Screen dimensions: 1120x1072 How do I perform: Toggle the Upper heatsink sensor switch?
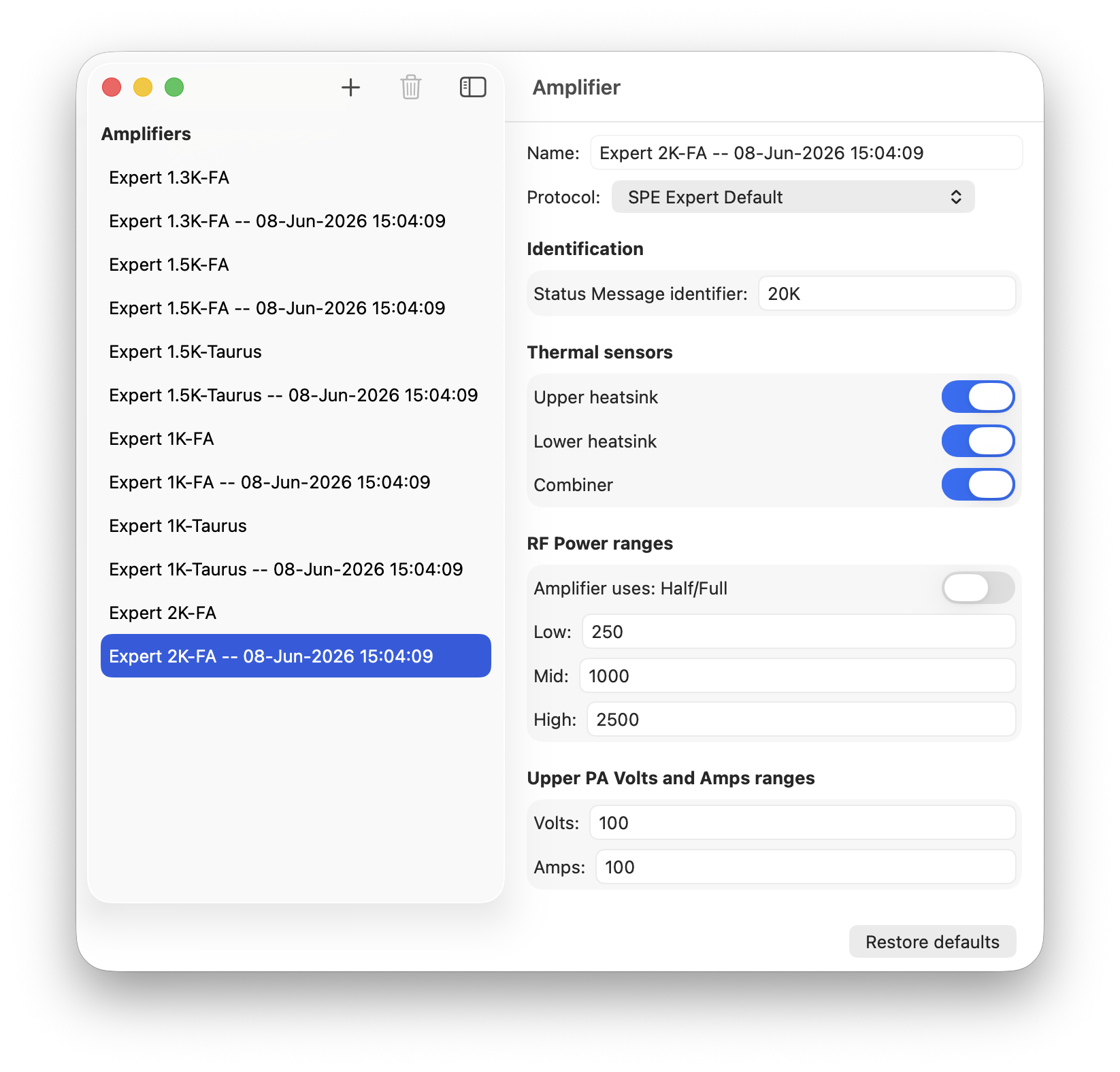tap(978, 397)
